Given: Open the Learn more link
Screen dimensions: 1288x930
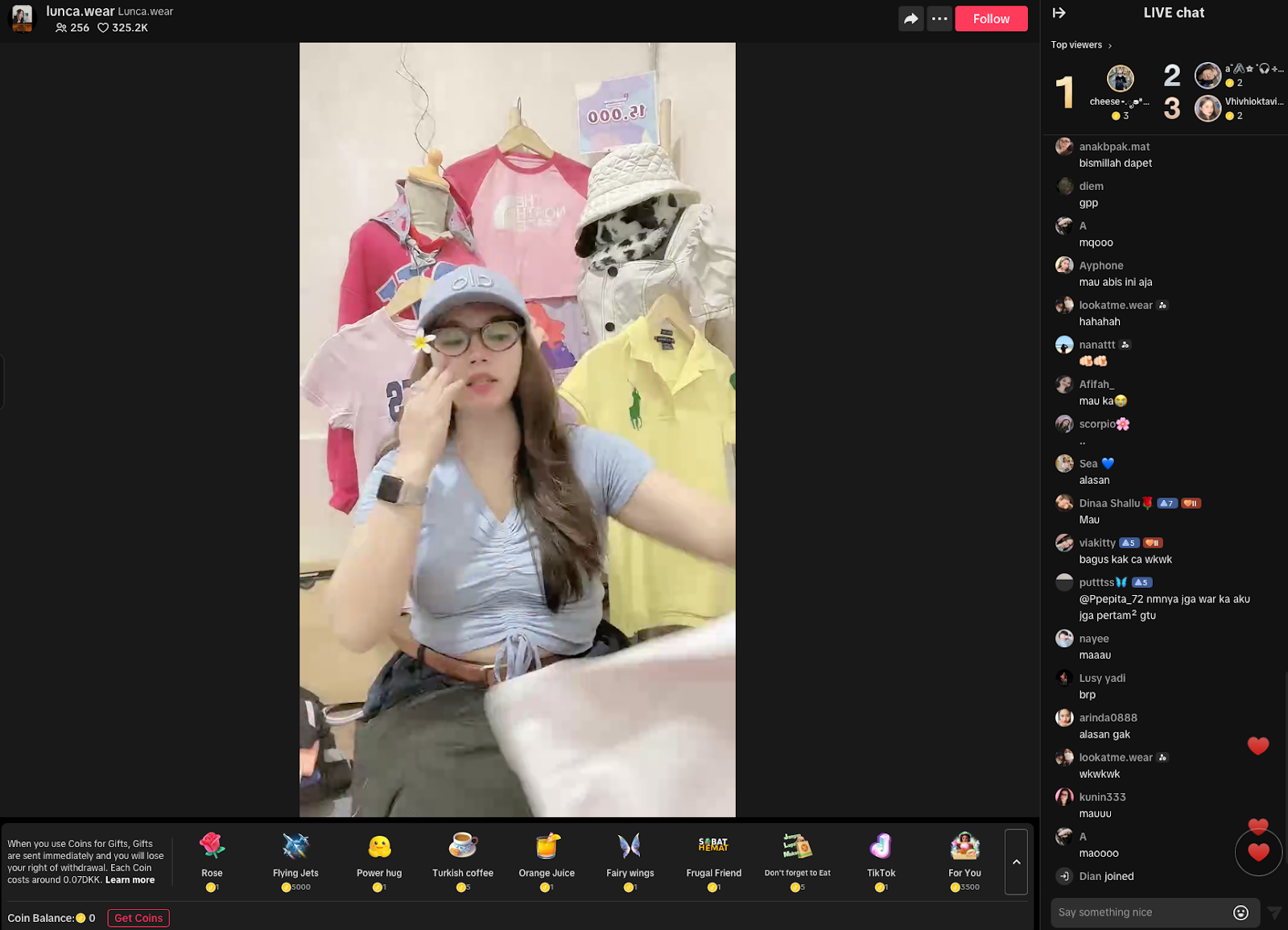Looking at the screenshot, I should pos(129,879).
